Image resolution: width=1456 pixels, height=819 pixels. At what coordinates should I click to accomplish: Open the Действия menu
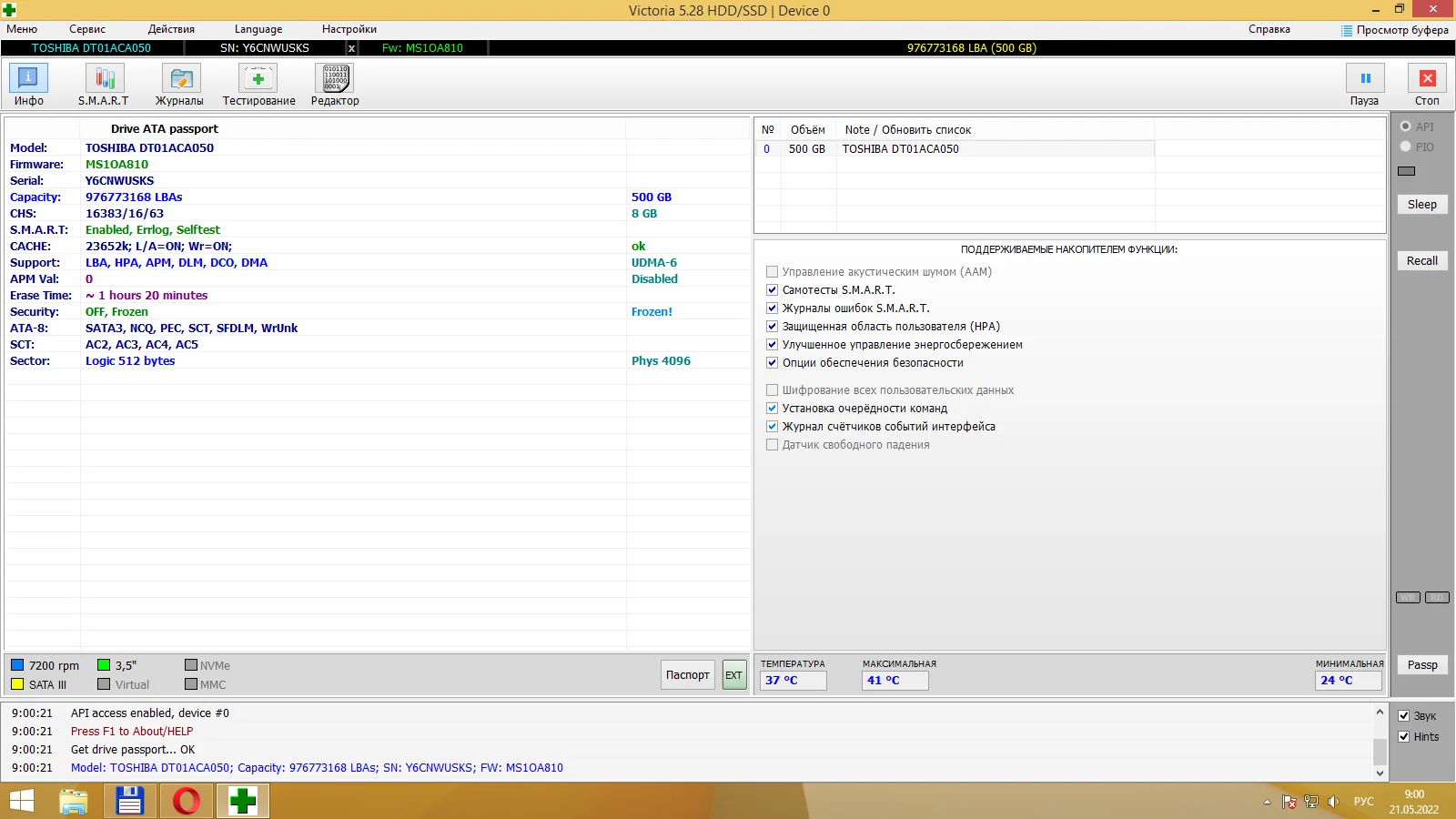pyautogui.click(x=171, y=29)
